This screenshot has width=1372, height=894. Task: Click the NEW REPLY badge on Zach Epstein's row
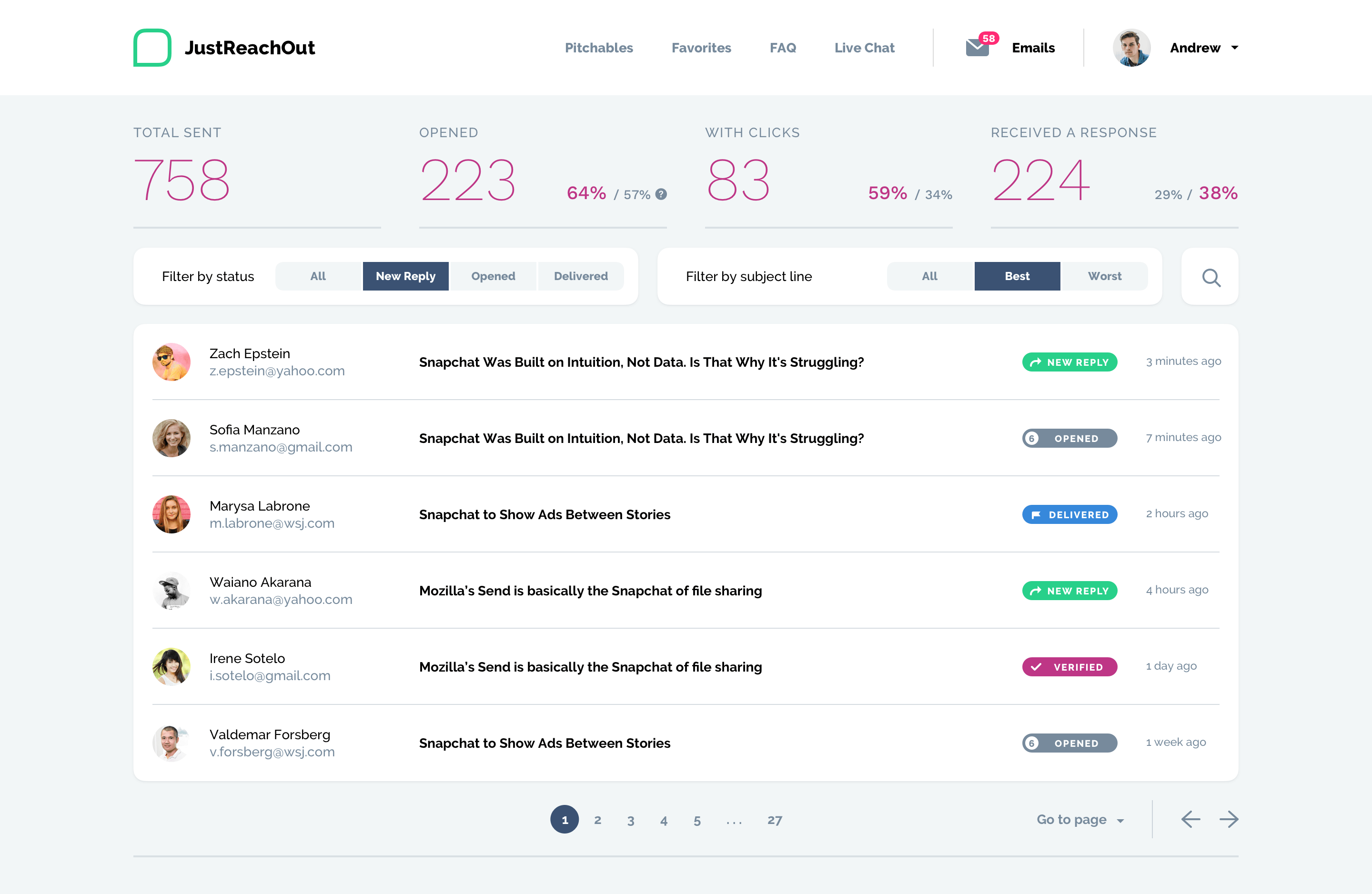pos(1069,362)
